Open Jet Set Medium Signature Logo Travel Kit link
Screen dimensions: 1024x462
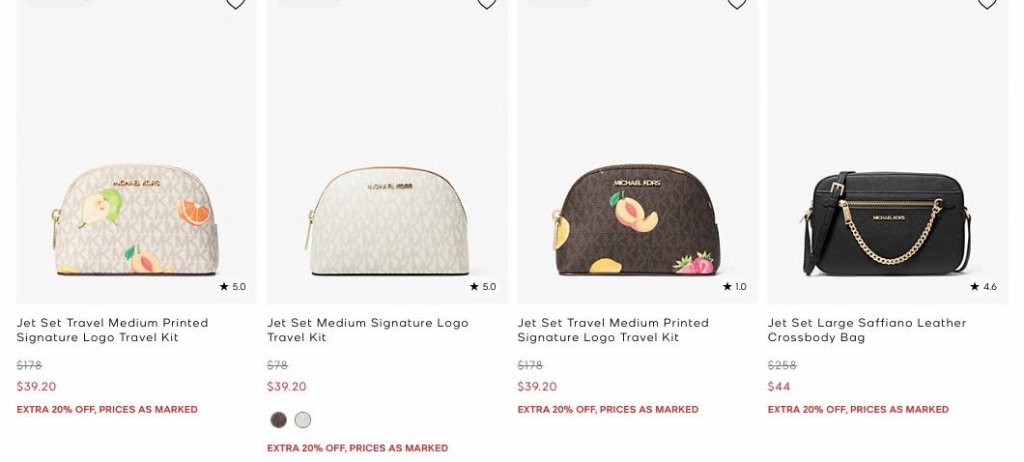pyautogui.click(x=368, y=330)
